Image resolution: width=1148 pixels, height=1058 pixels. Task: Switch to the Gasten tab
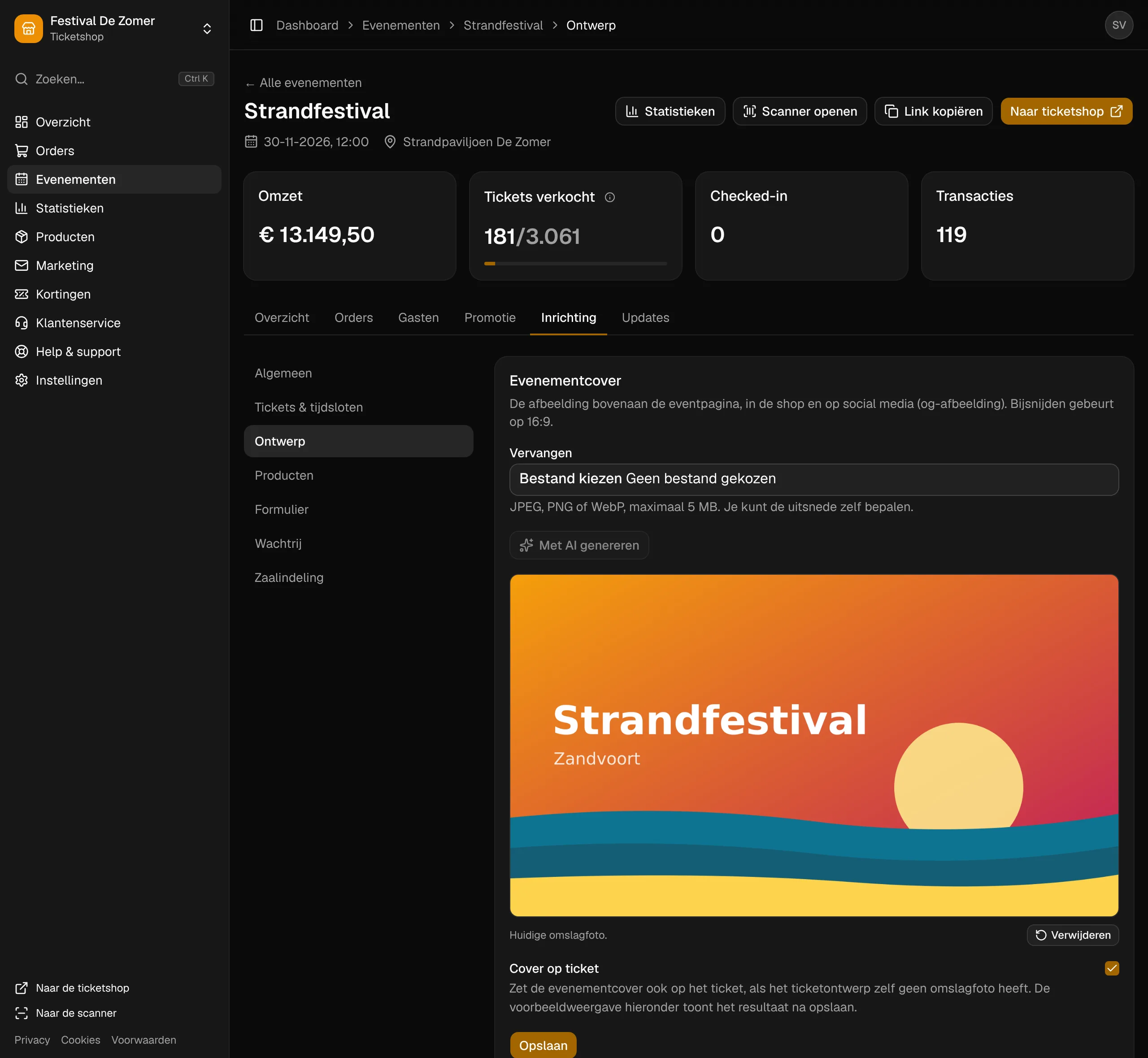(418, 318)
